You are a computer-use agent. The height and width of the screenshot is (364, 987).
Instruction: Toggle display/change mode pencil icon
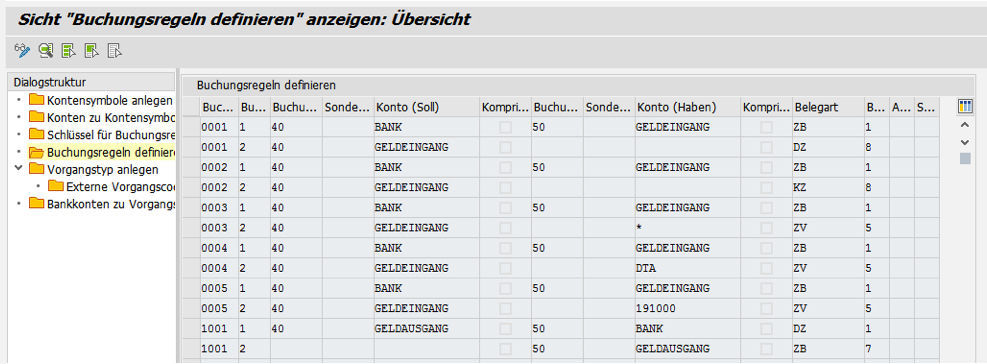(22, 51)
